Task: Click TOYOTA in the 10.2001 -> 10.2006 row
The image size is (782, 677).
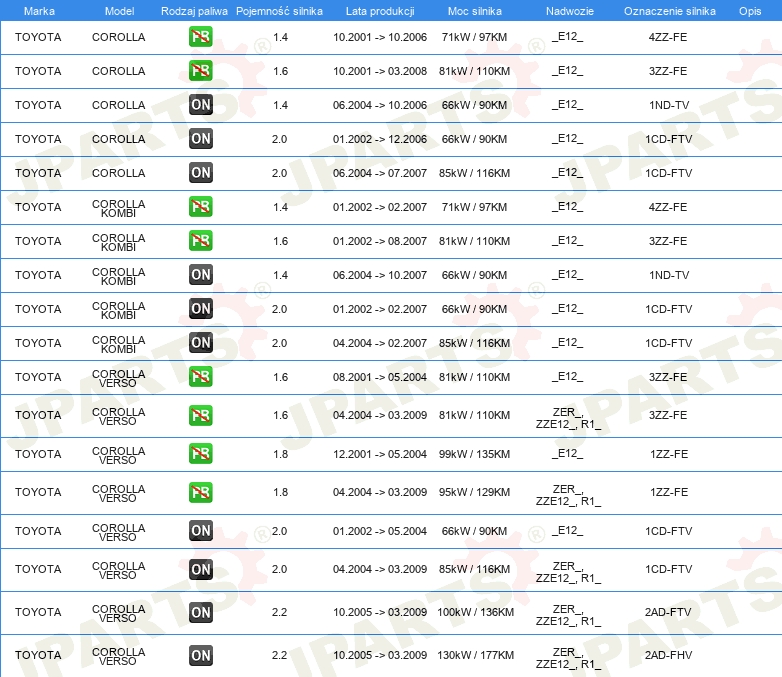Action: tap(38, 37)
